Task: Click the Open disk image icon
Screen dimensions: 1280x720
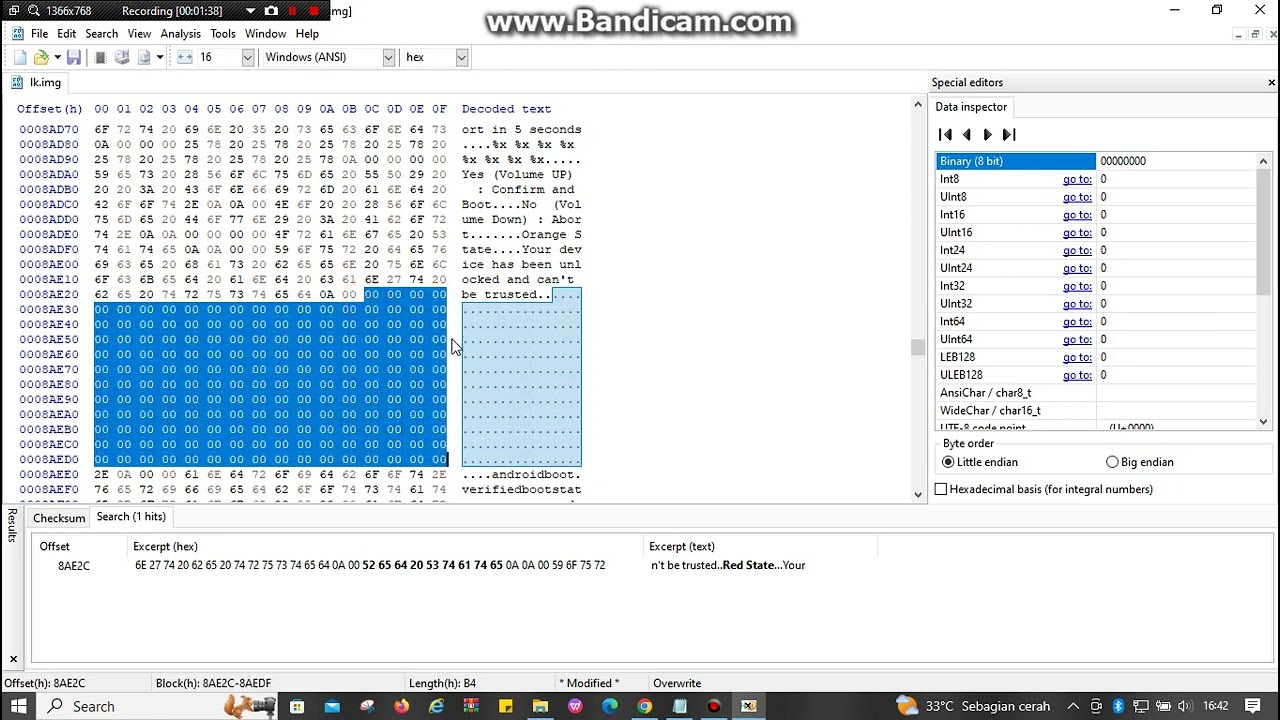Action: pyautogui.click(x=144, y=58)
